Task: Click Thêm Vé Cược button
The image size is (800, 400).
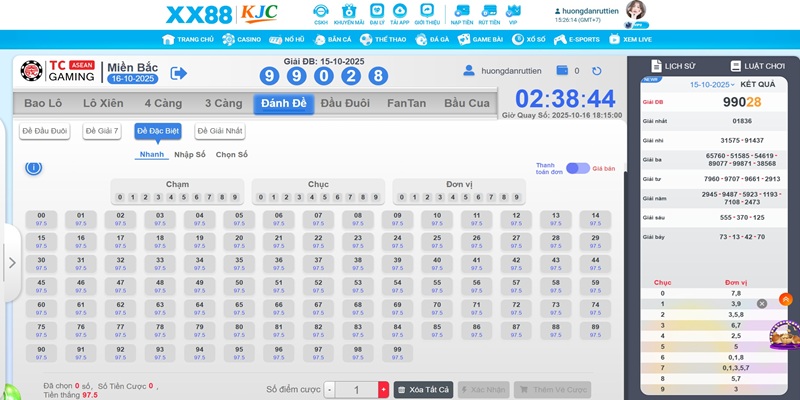Action: (x=553, y=390)
